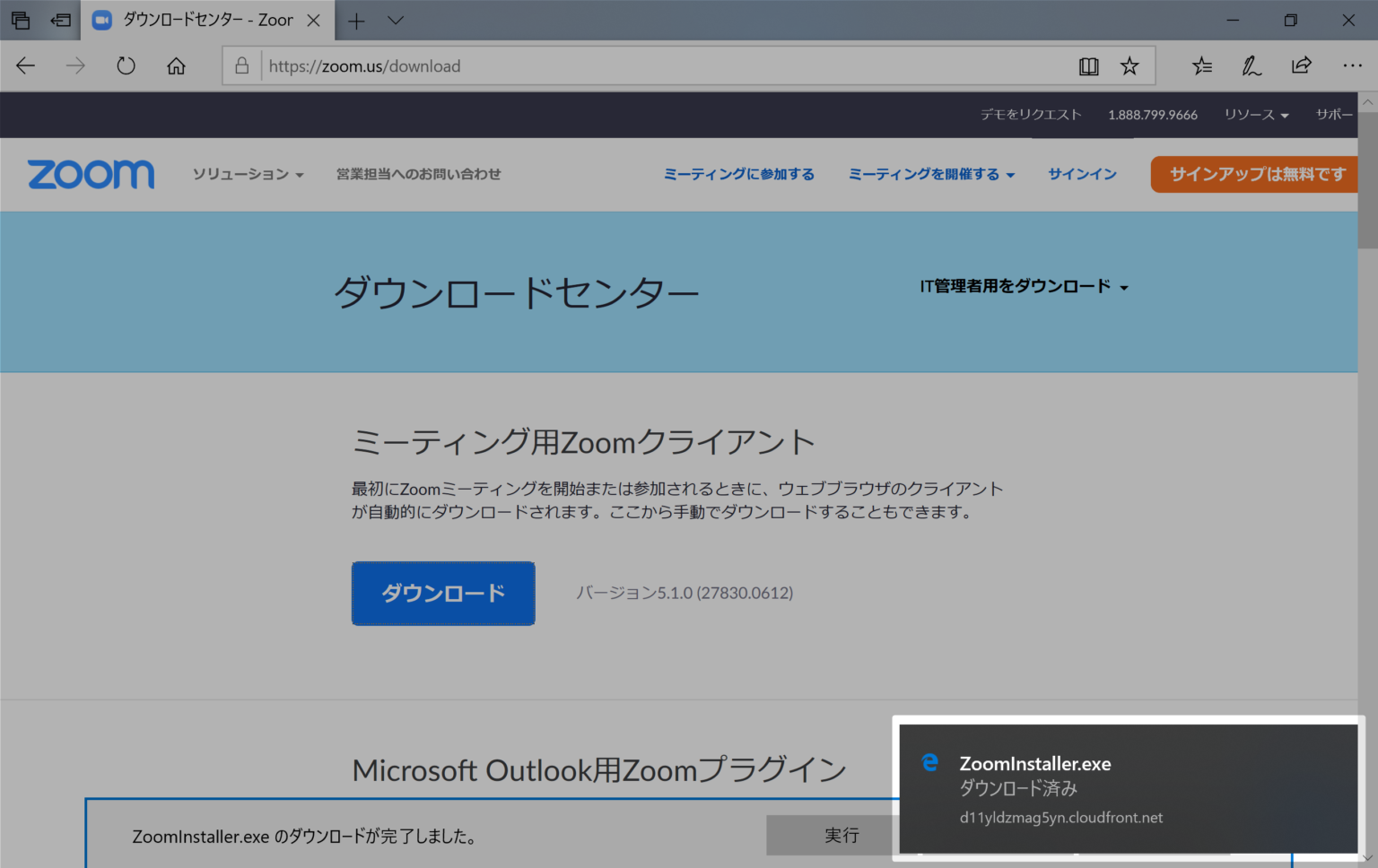Open reading view for this page
Viewport: 1378px width, 868px height.
[1088, 65]
